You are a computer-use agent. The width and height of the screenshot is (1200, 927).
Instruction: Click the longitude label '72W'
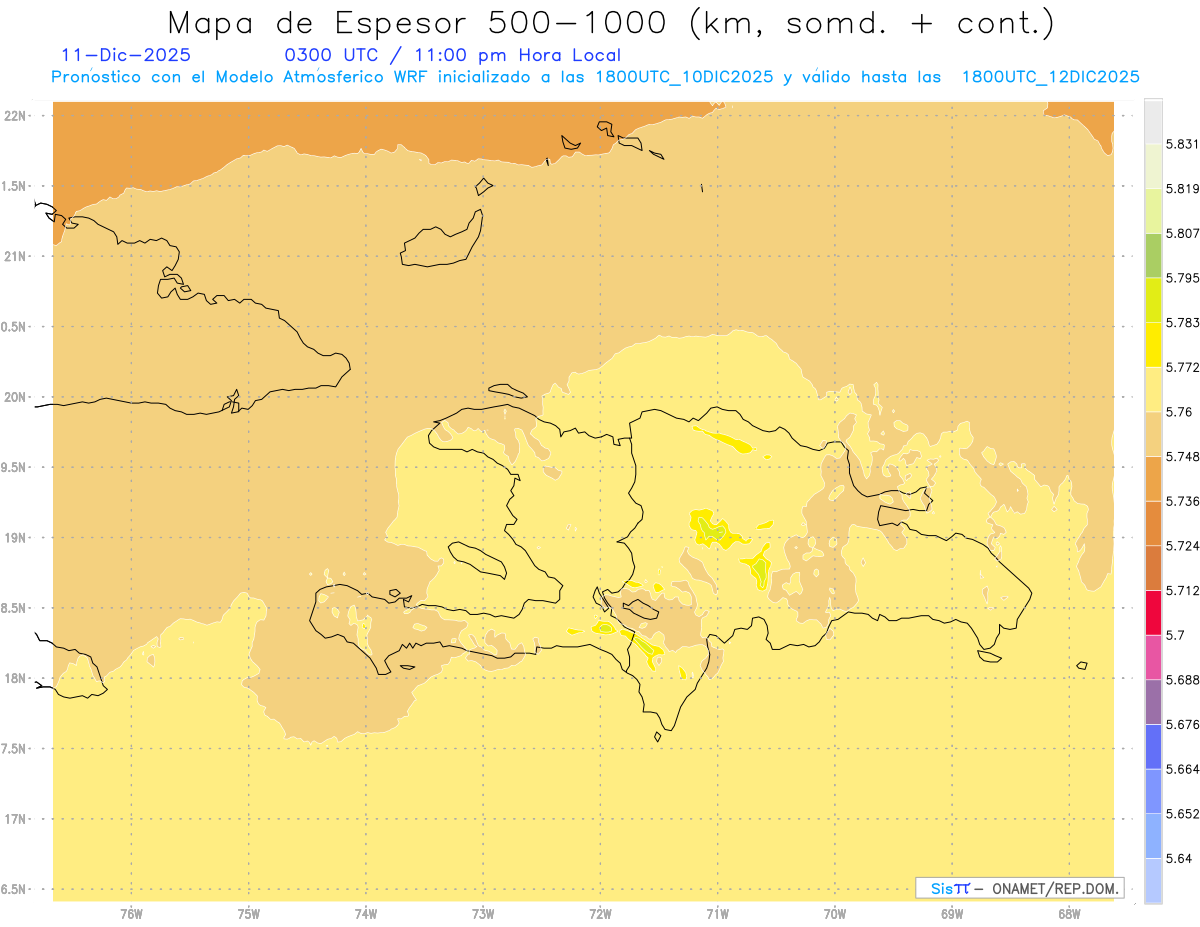click(x=600, y=913)
